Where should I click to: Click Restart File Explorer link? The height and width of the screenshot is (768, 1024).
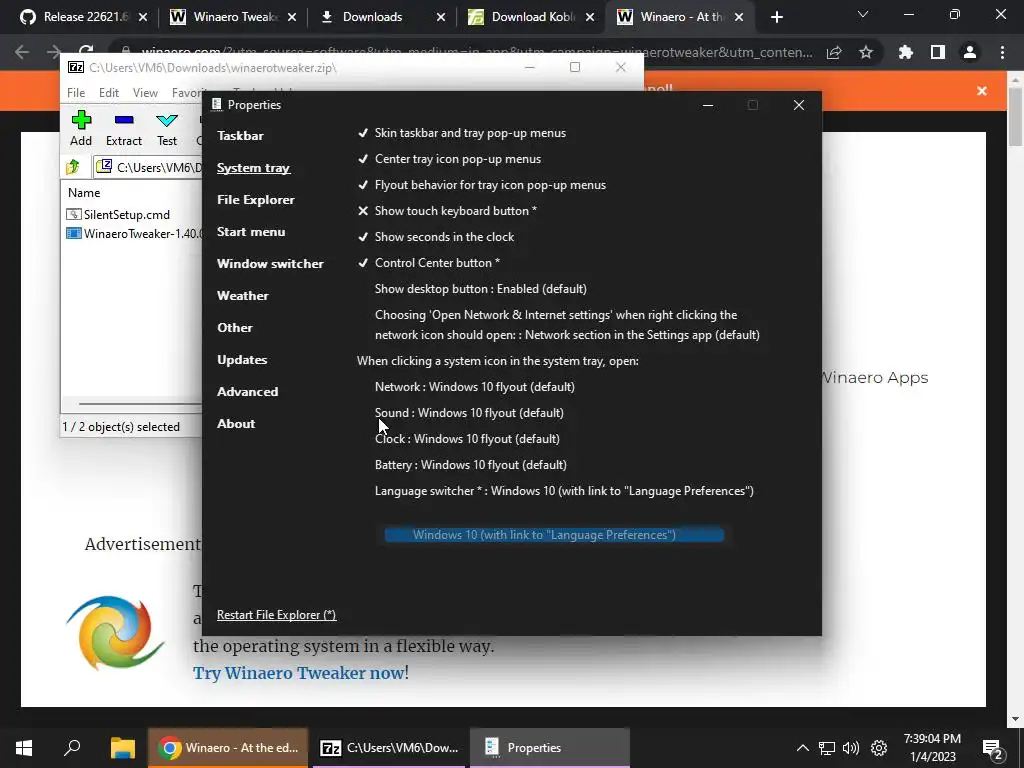[x=276, y=615]
